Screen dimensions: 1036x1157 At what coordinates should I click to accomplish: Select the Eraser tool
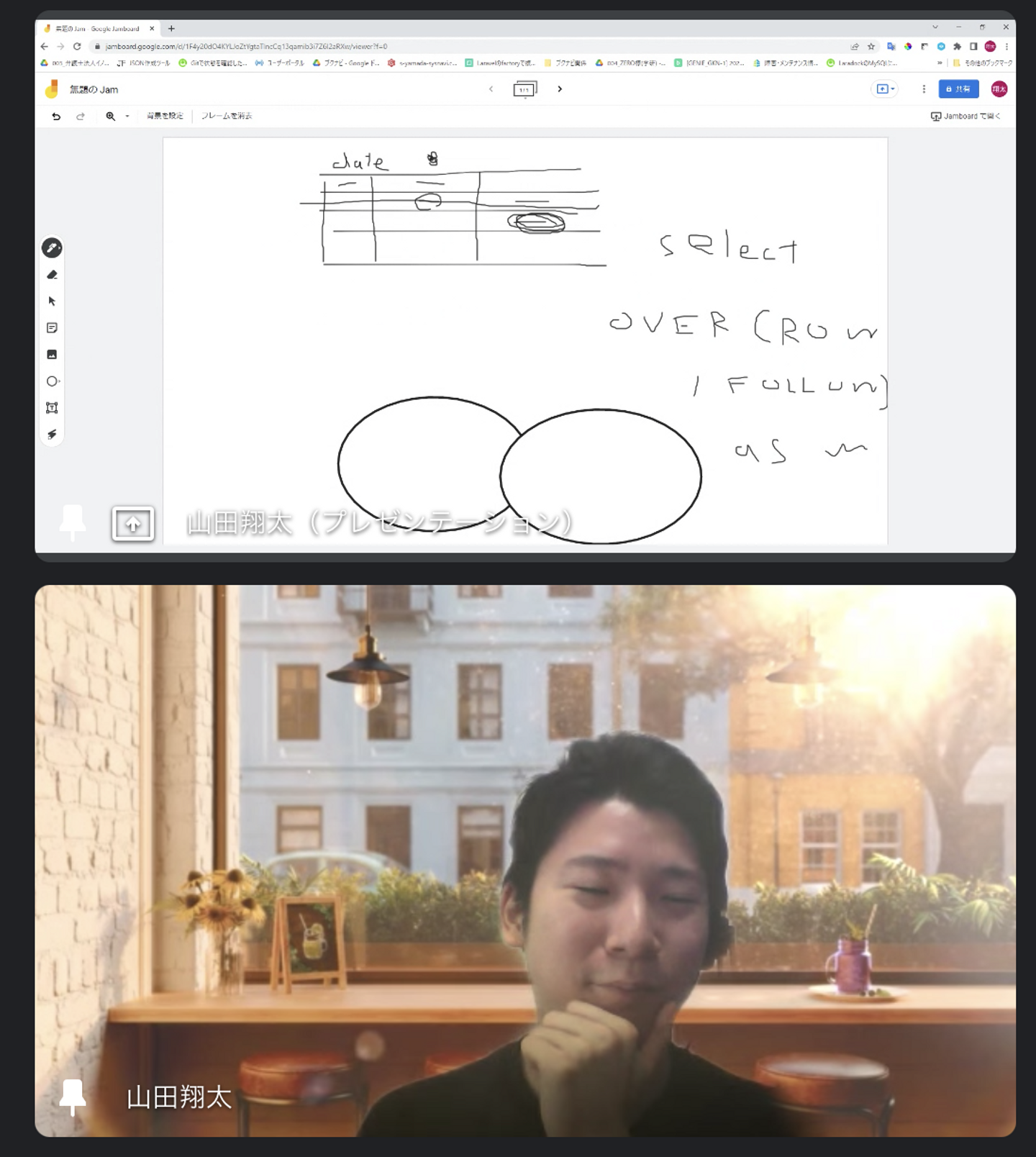[52, 275]
